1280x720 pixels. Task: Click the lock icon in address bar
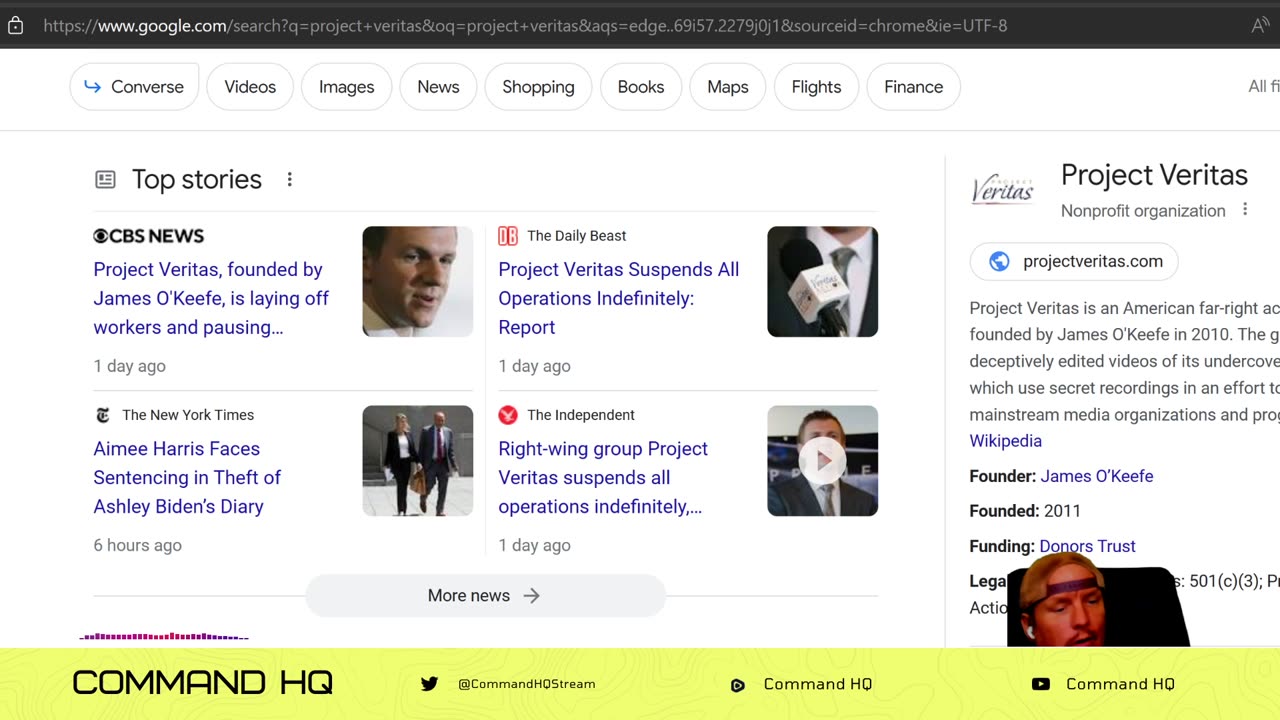point(15,26)
